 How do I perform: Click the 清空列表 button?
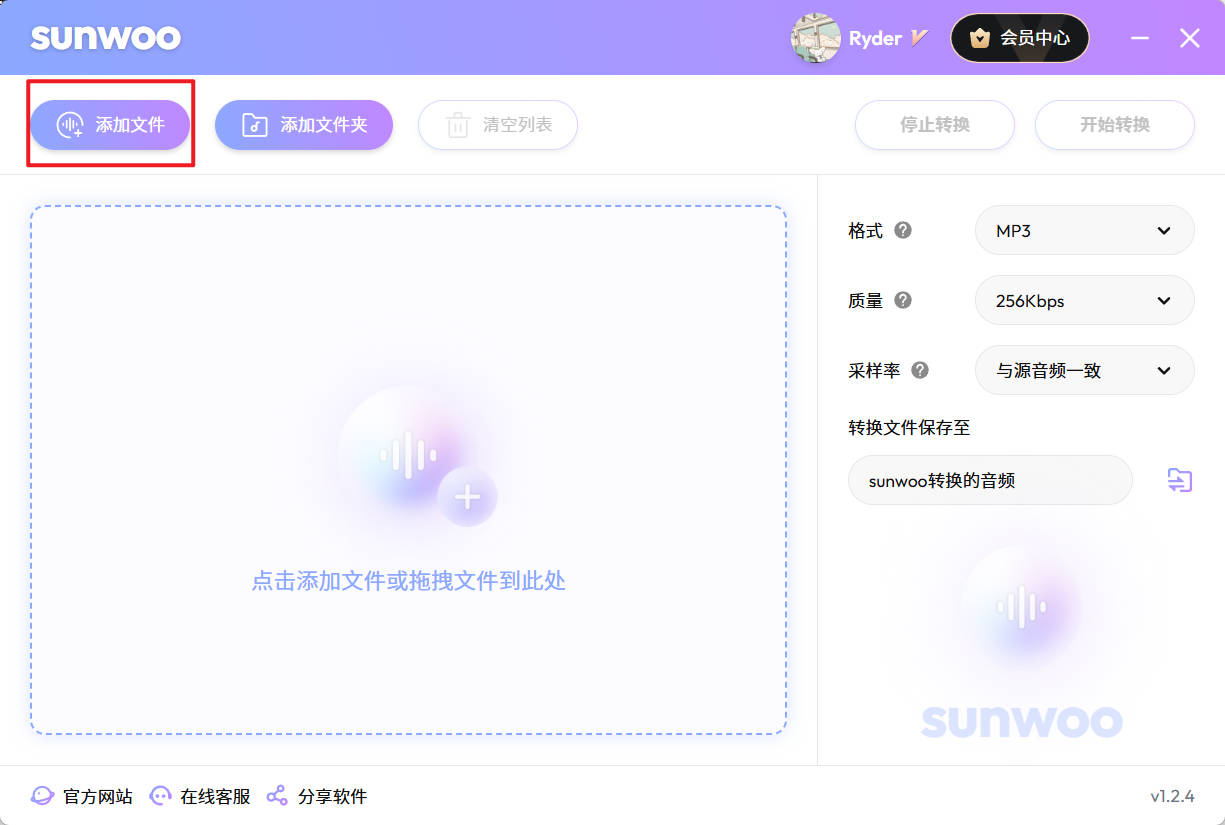[498, 125]
